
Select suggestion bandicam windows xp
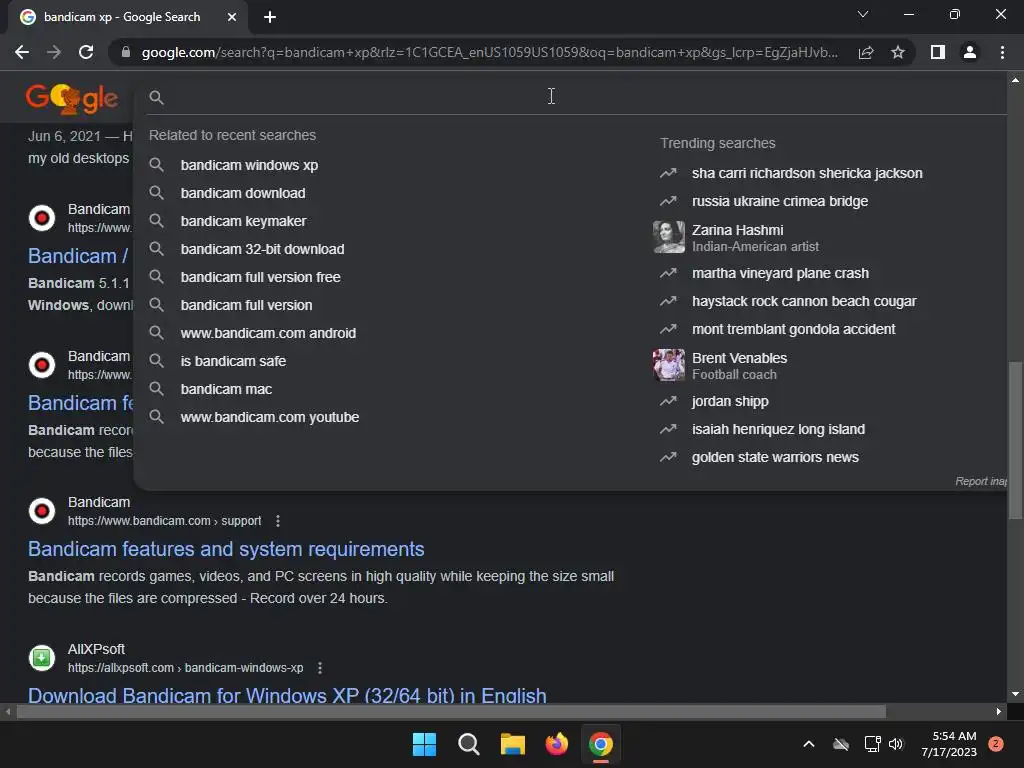(249, 165)
